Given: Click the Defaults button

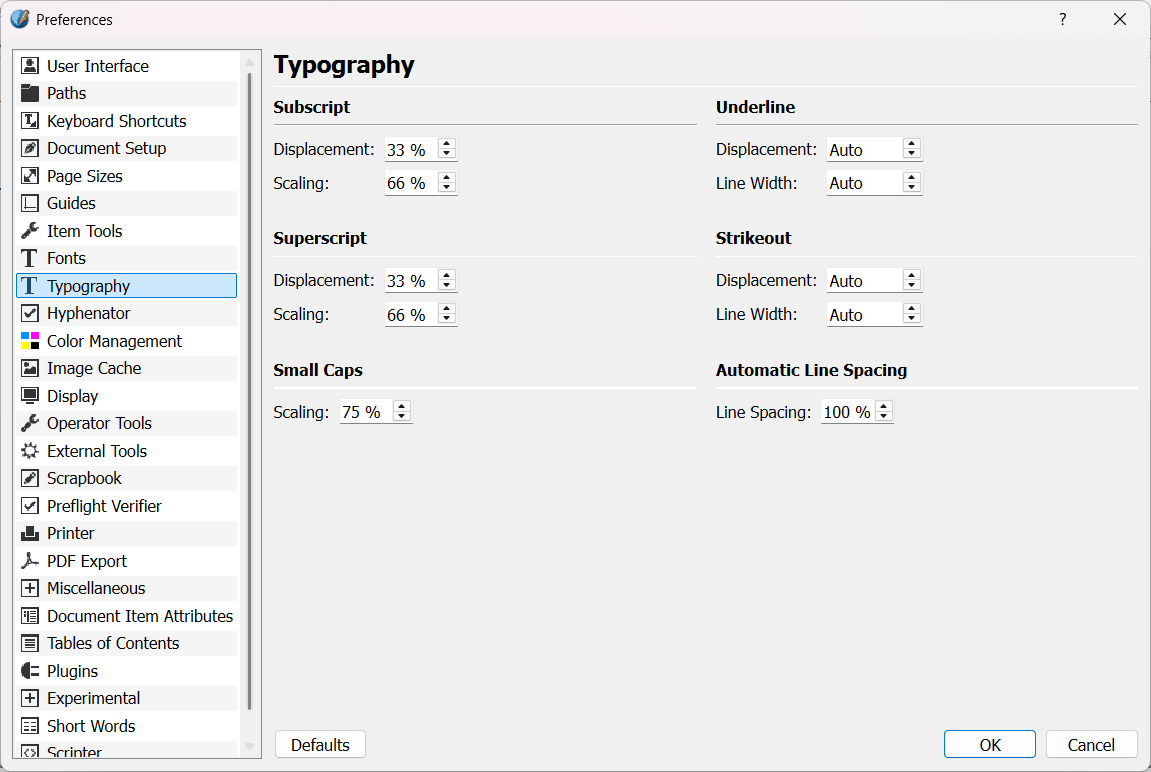Looking at the screenshot, I should point(320,745).
